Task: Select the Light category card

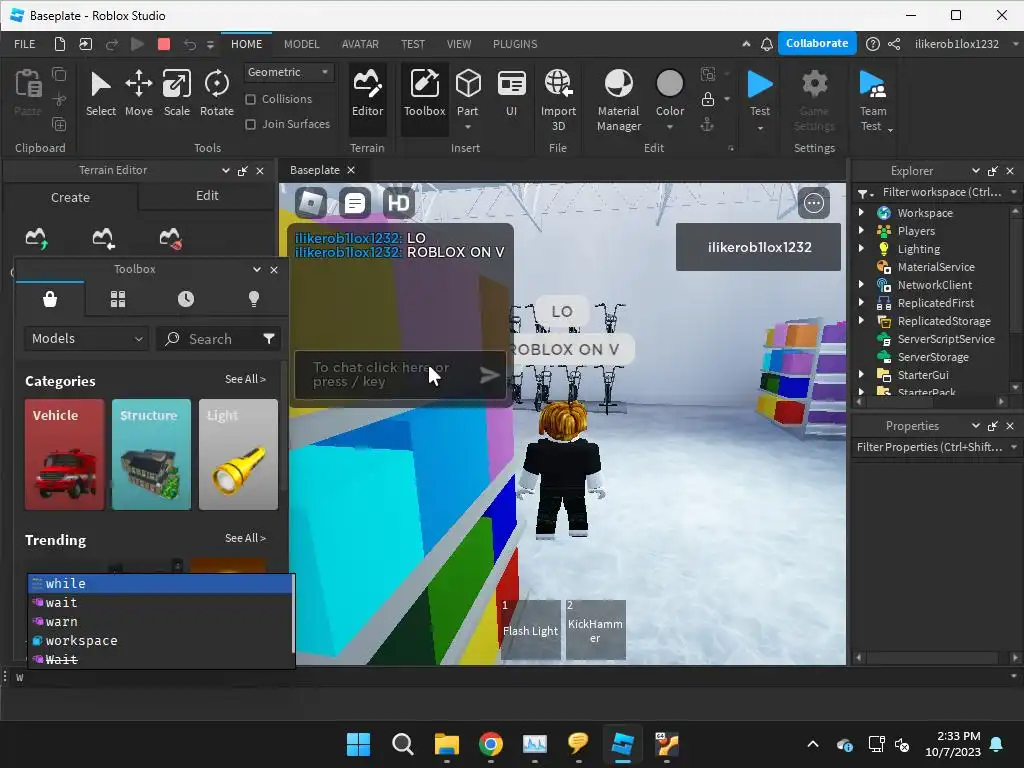Action: 238,455
